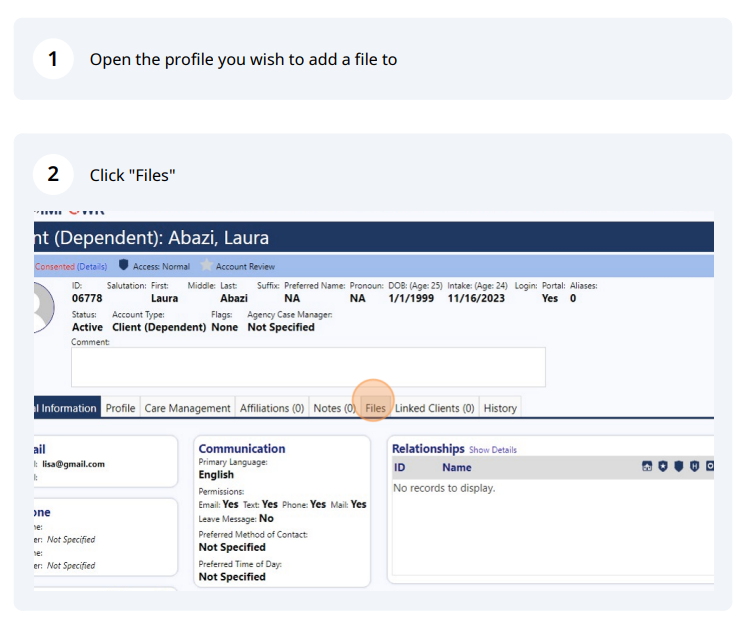Open the Consented (Details) link

(71, 267)
